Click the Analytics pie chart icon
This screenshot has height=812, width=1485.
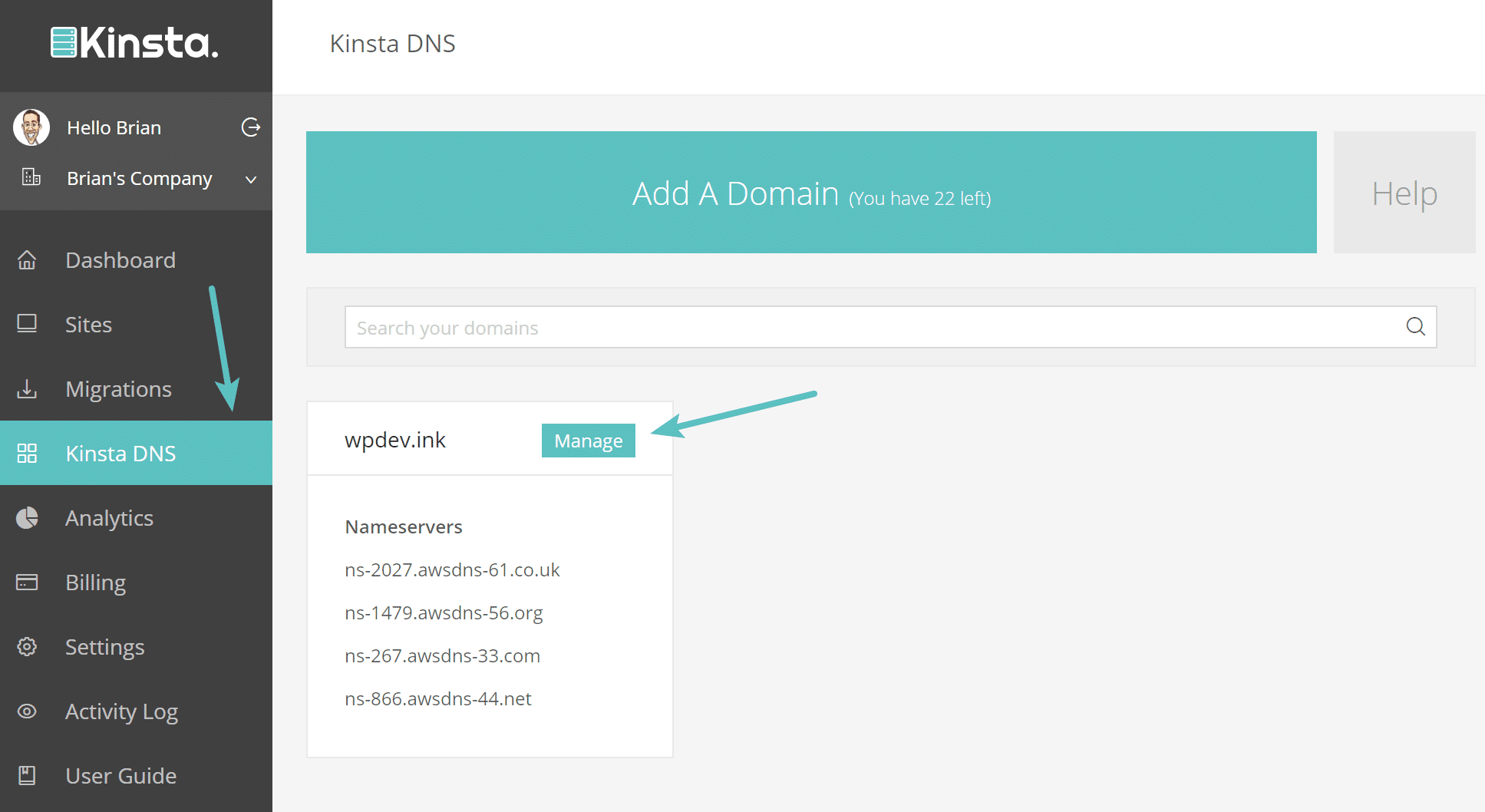pos(27,518)
